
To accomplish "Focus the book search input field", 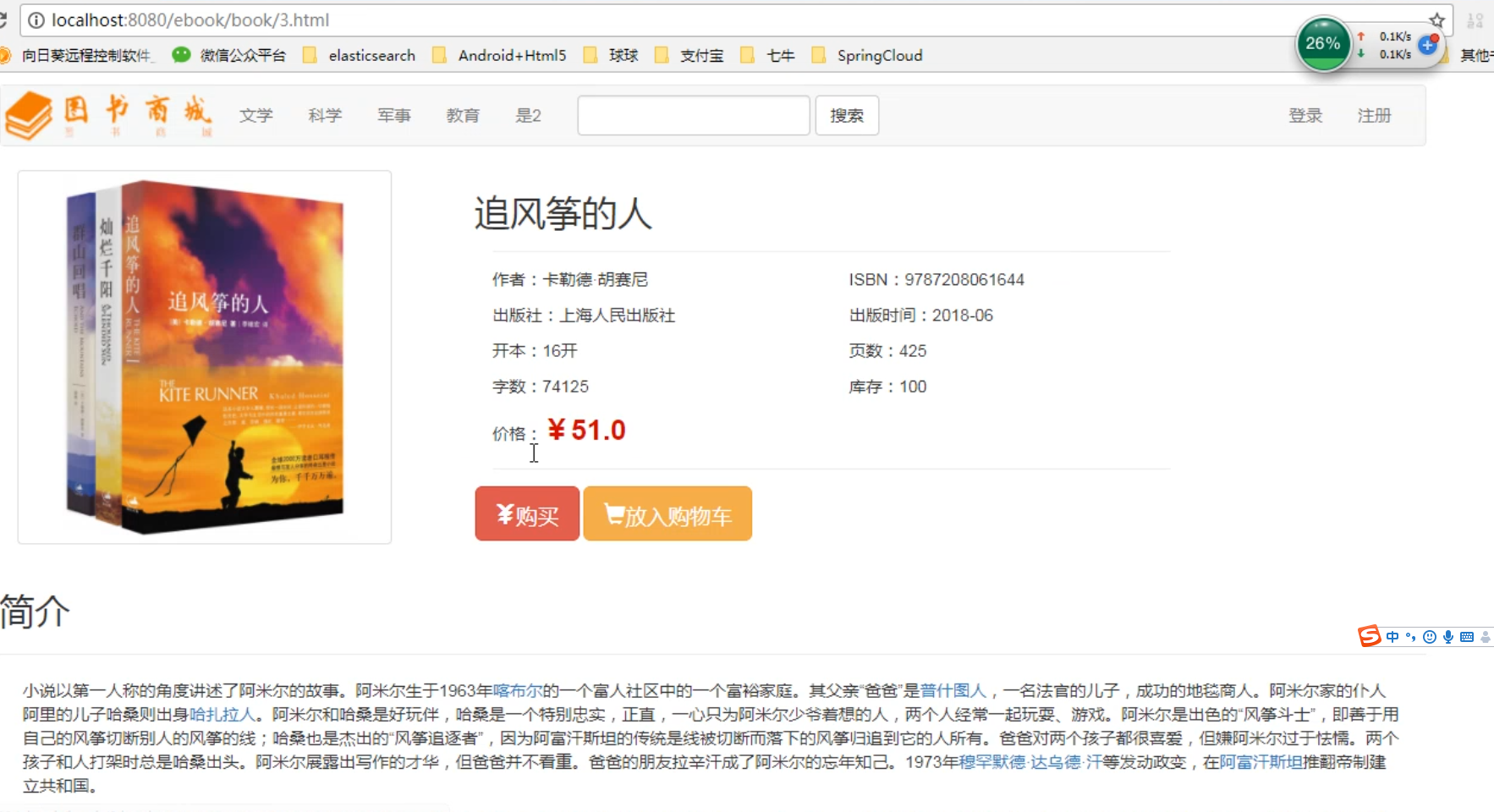I will point(694,116).
